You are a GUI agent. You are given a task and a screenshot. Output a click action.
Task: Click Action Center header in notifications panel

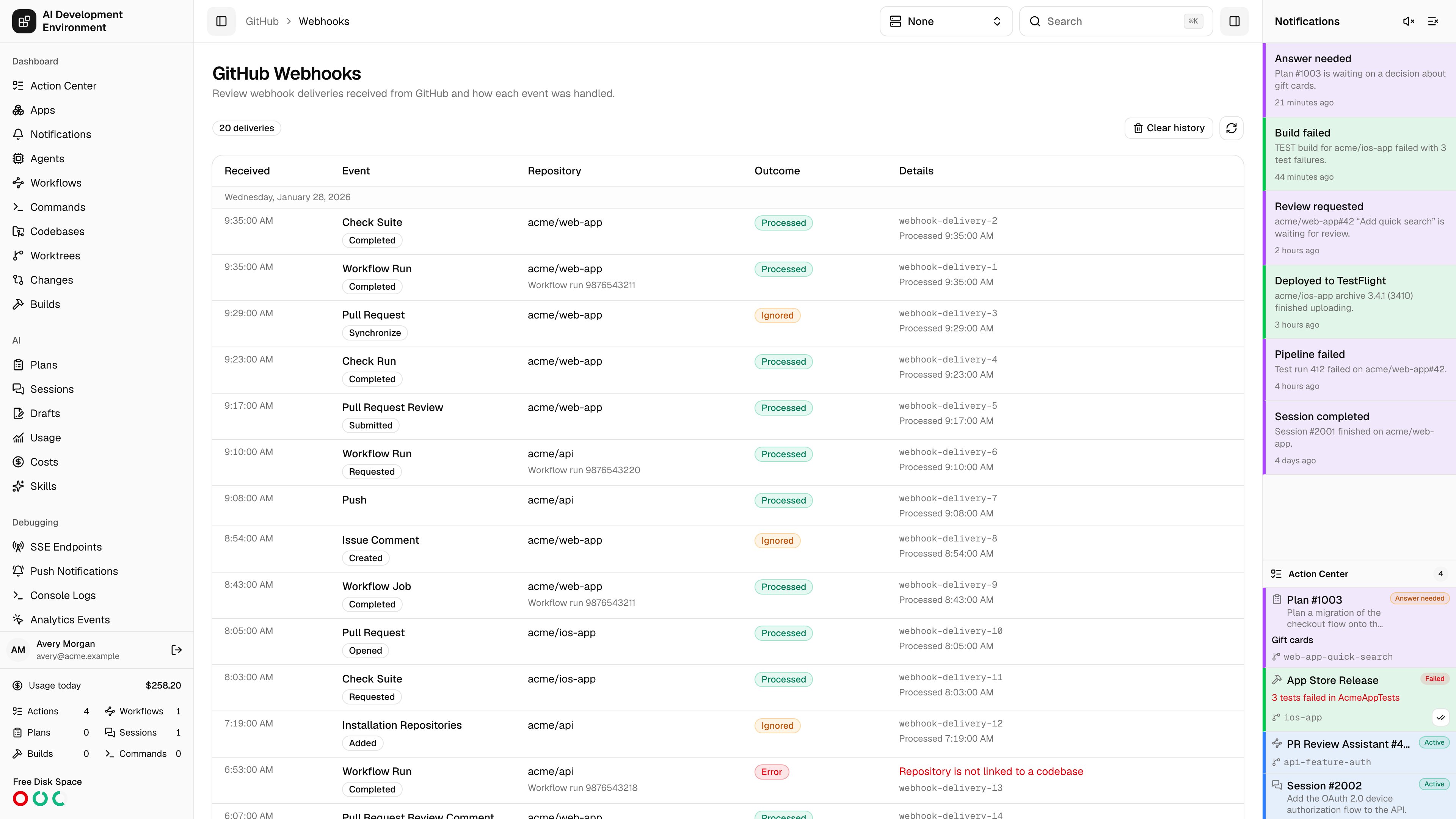(x=1359, y=574)
